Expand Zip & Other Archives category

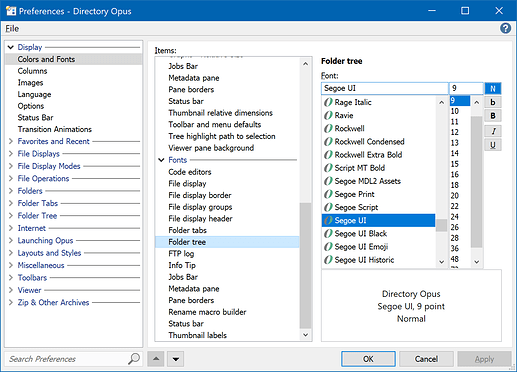(11, 302)
